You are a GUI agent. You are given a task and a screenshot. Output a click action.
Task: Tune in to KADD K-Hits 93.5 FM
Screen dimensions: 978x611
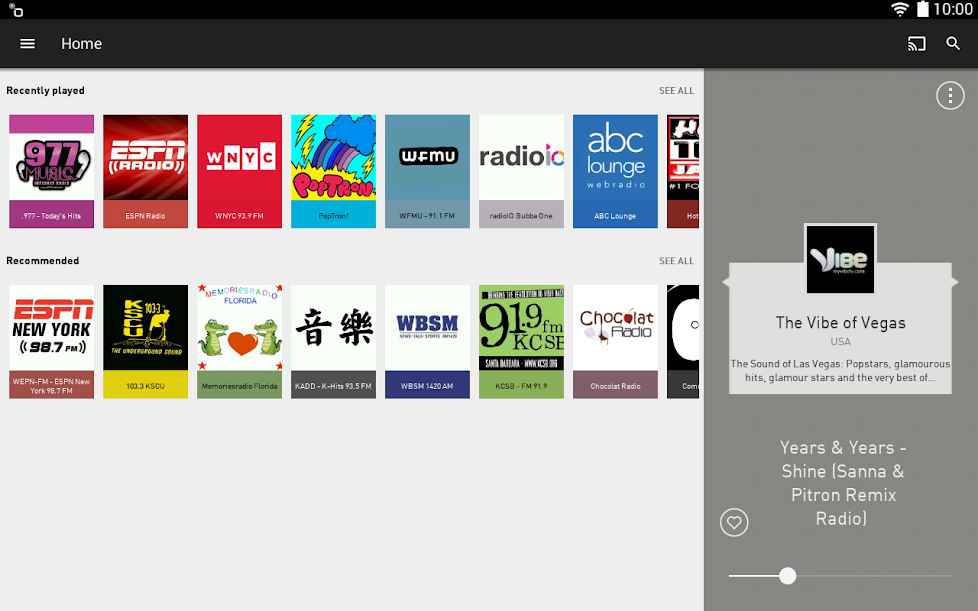click(334, 342)
